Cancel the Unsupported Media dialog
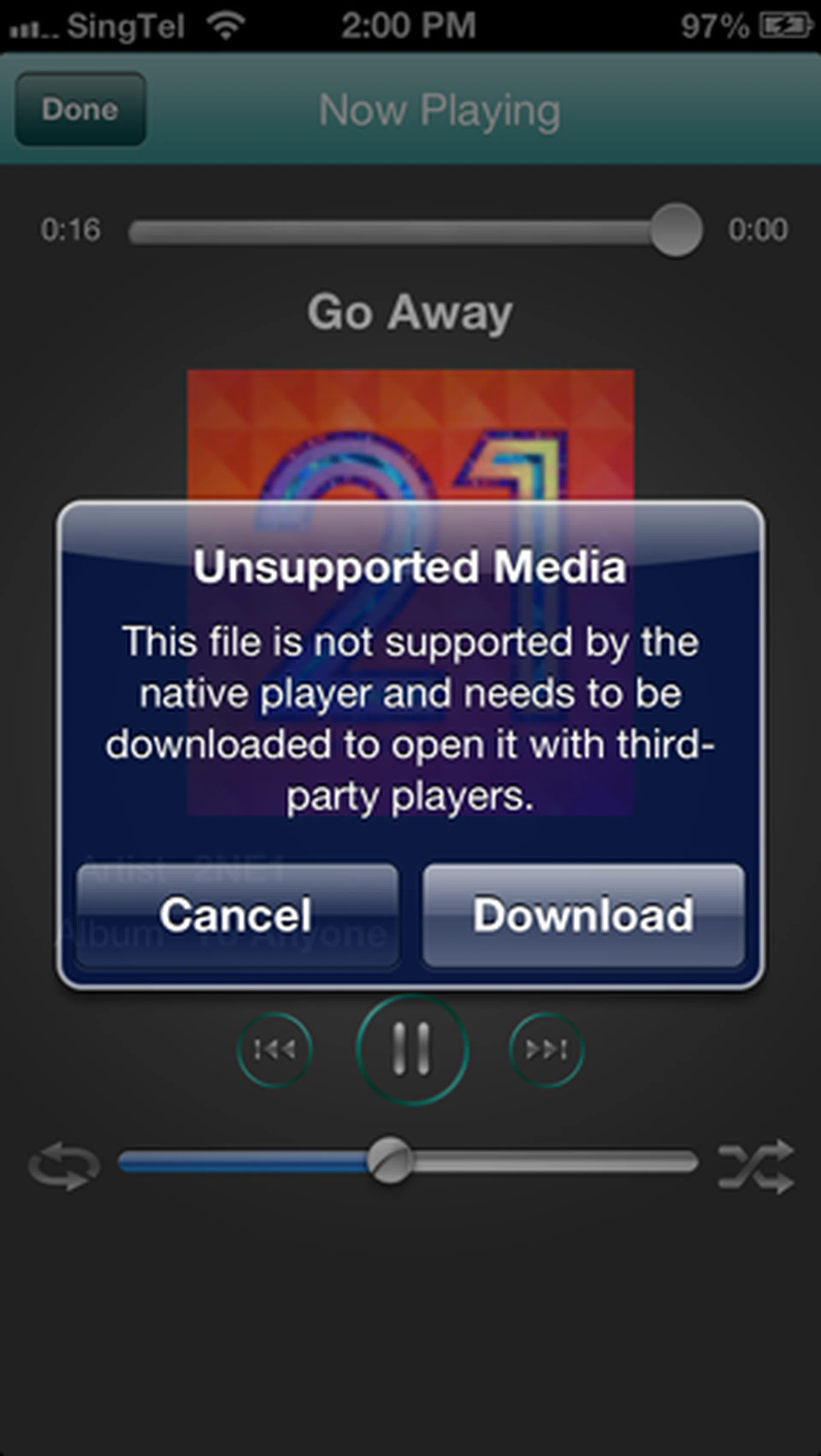 (237, 914)
